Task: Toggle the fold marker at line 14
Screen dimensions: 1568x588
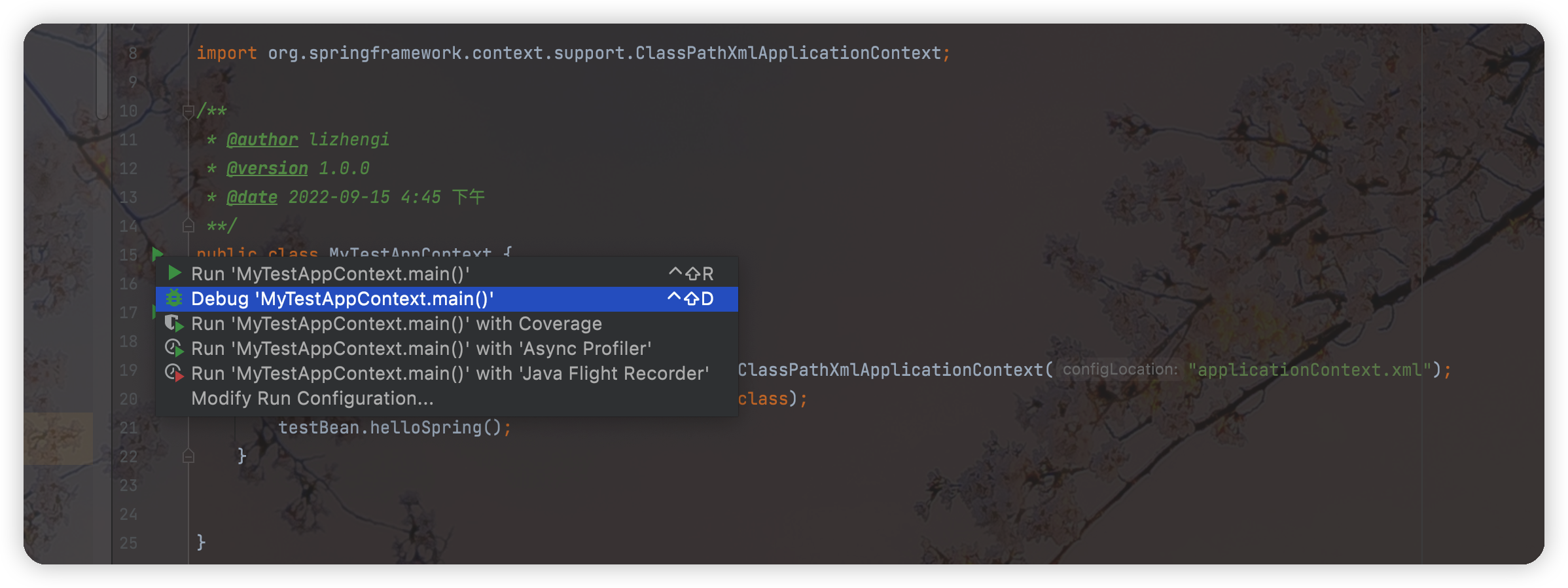Action: click(188, 226)
